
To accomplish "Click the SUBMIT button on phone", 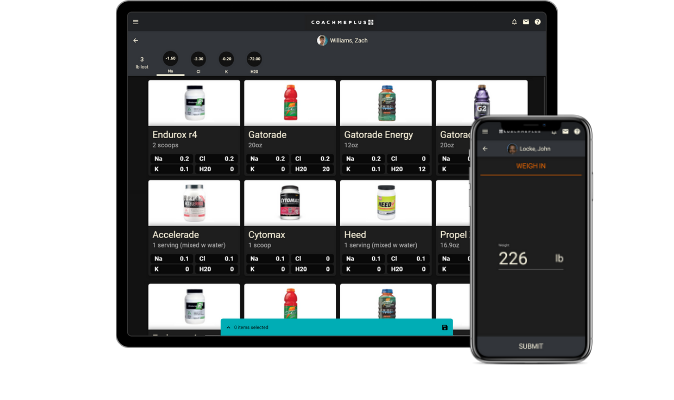I will [x=531, y=346].
